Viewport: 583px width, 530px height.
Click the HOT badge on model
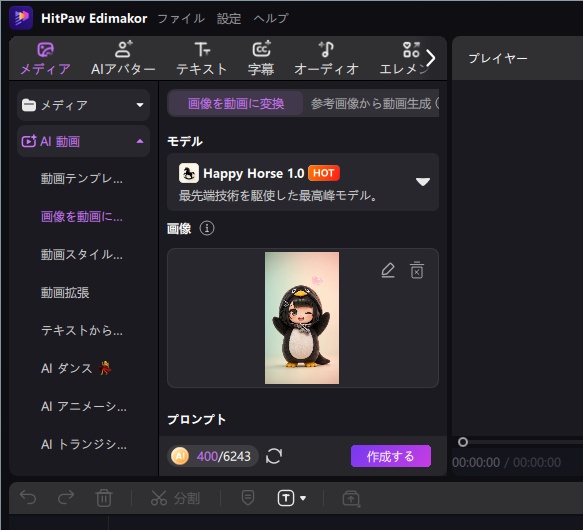tap(324, 173)
